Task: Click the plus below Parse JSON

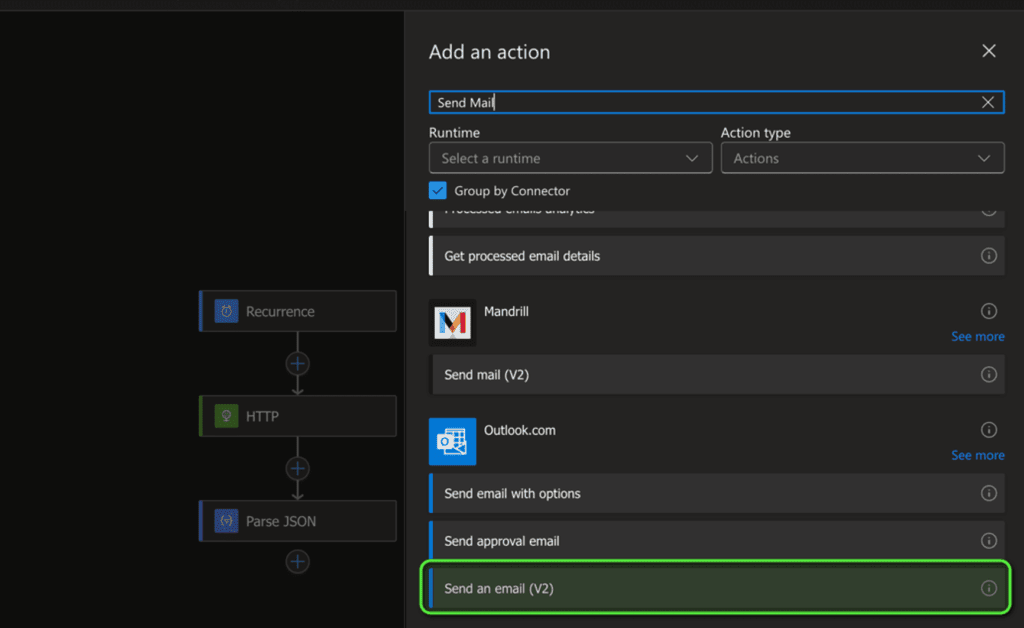Action: click(297, 561)
